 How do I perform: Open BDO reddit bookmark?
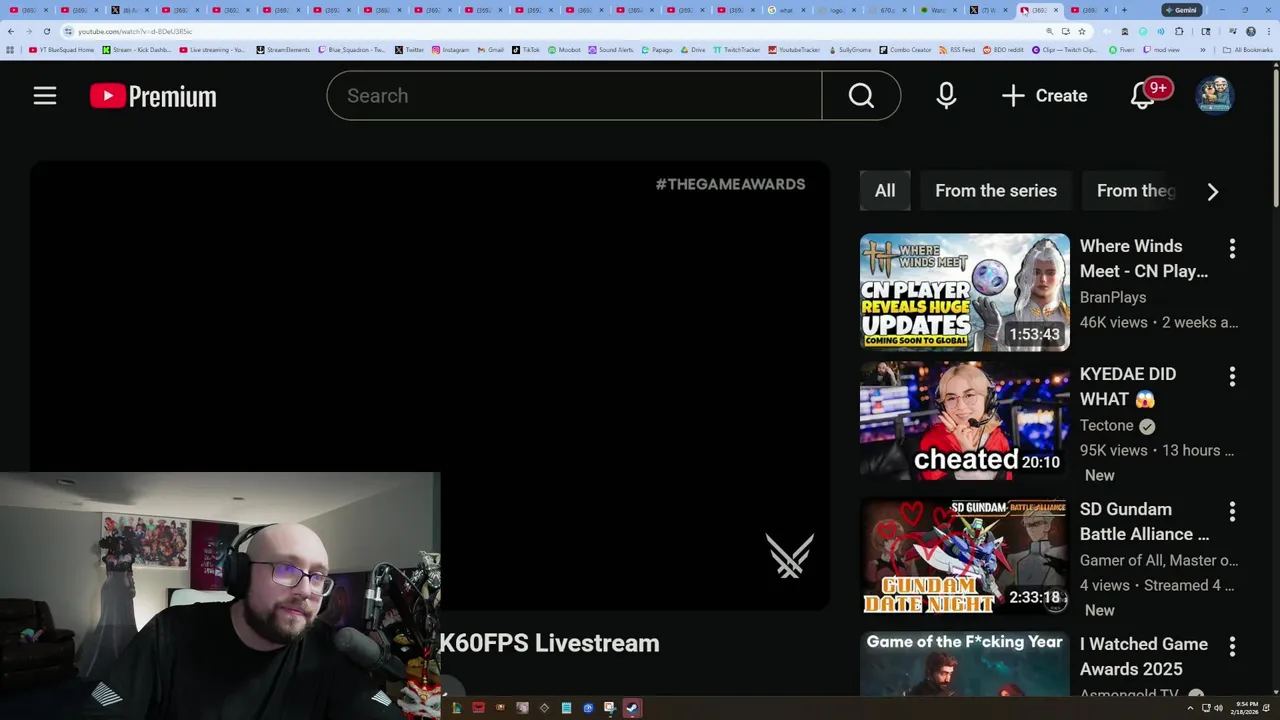pyautogui.click(x=1002, y=50)
